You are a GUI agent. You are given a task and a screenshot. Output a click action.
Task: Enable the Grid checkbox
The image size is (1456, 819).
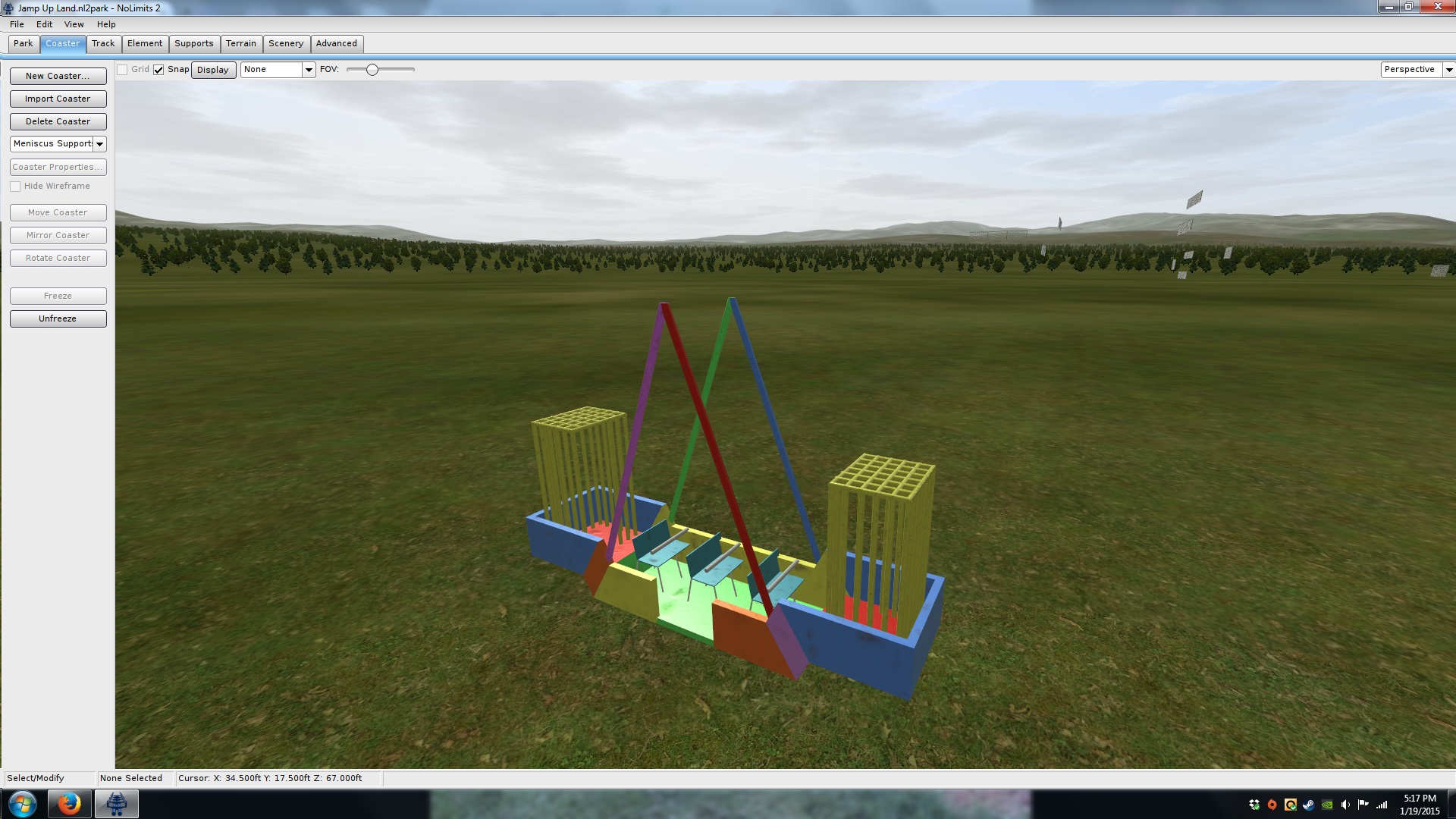122,70
